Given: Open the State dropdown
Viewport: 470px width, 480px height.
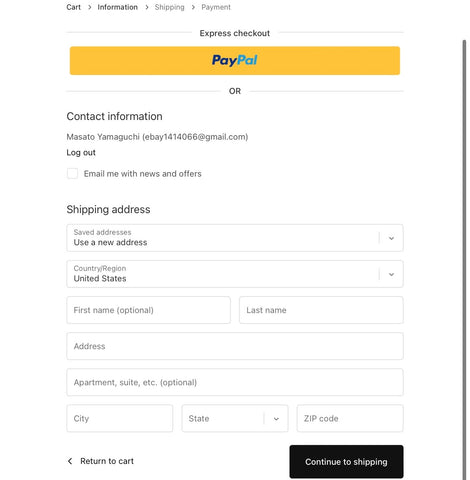Looking at the screenshot, I should point(235,418).
